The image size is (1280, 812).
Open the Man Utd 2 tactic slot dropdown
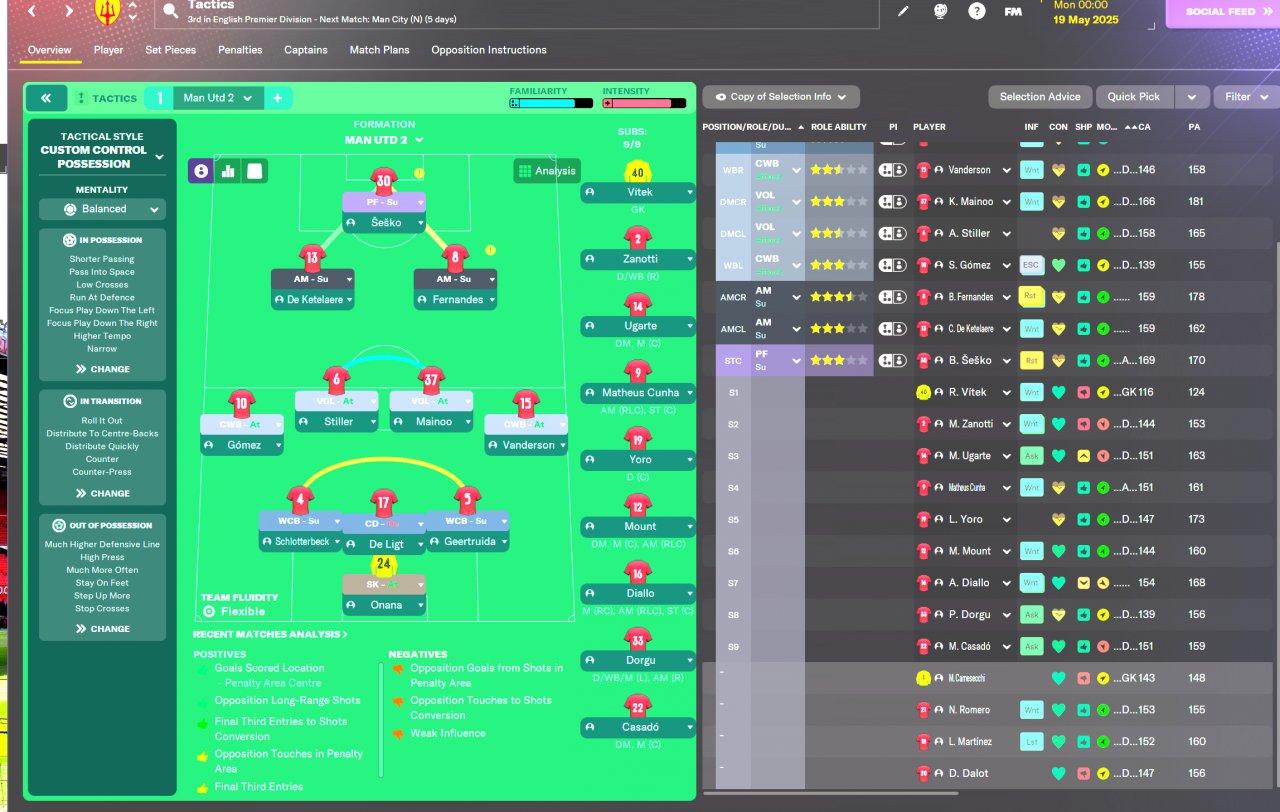219,98
